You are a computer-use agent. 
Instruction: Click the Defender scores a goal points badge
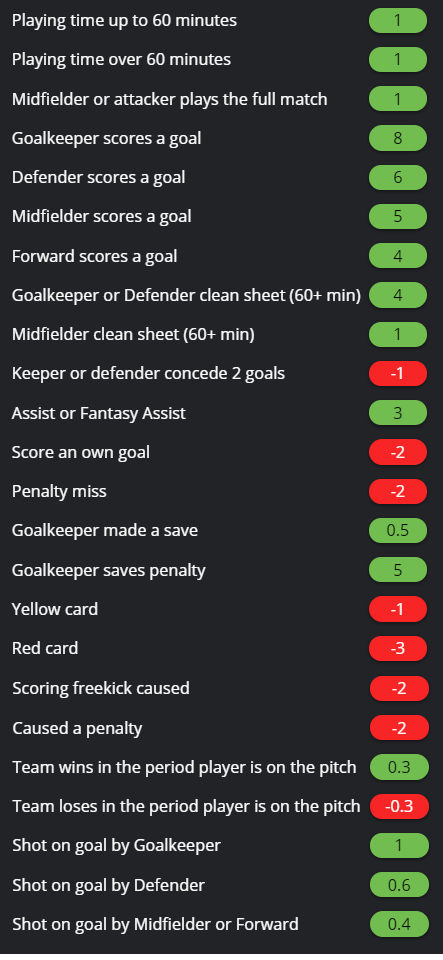tap(398, 177)
